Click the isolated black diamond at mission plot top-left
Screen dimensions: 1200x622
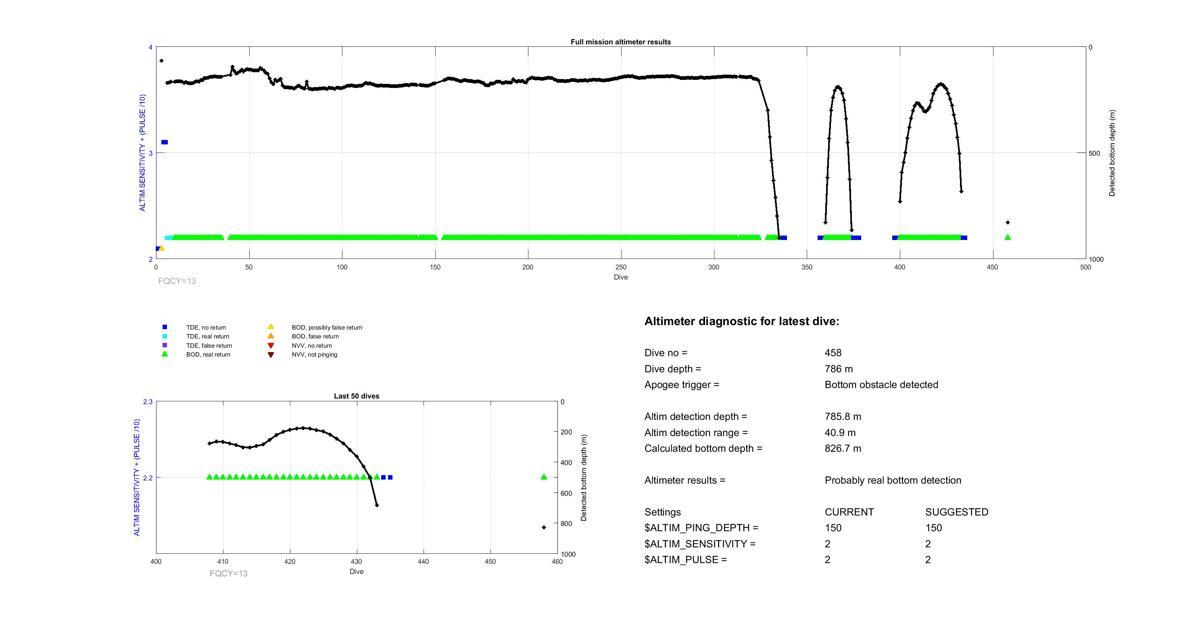coord(161,61)
